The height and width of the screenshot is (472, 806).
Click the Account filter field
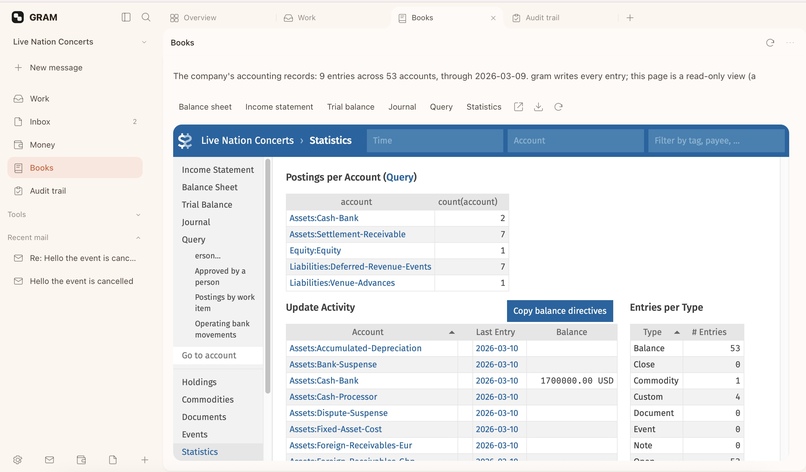click(576, 140)
